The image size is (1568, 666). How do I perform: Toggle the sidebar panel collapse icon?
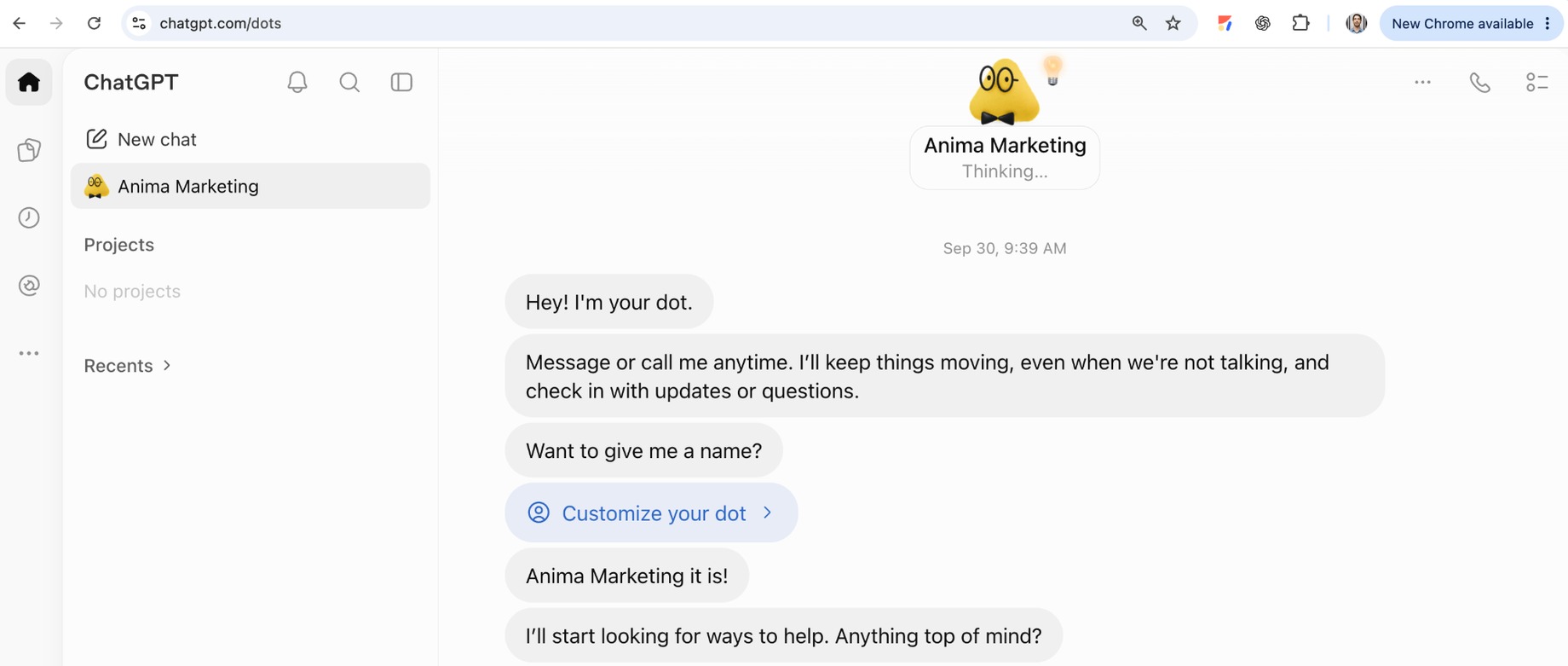pyautogui.click(x=401, y=82)
